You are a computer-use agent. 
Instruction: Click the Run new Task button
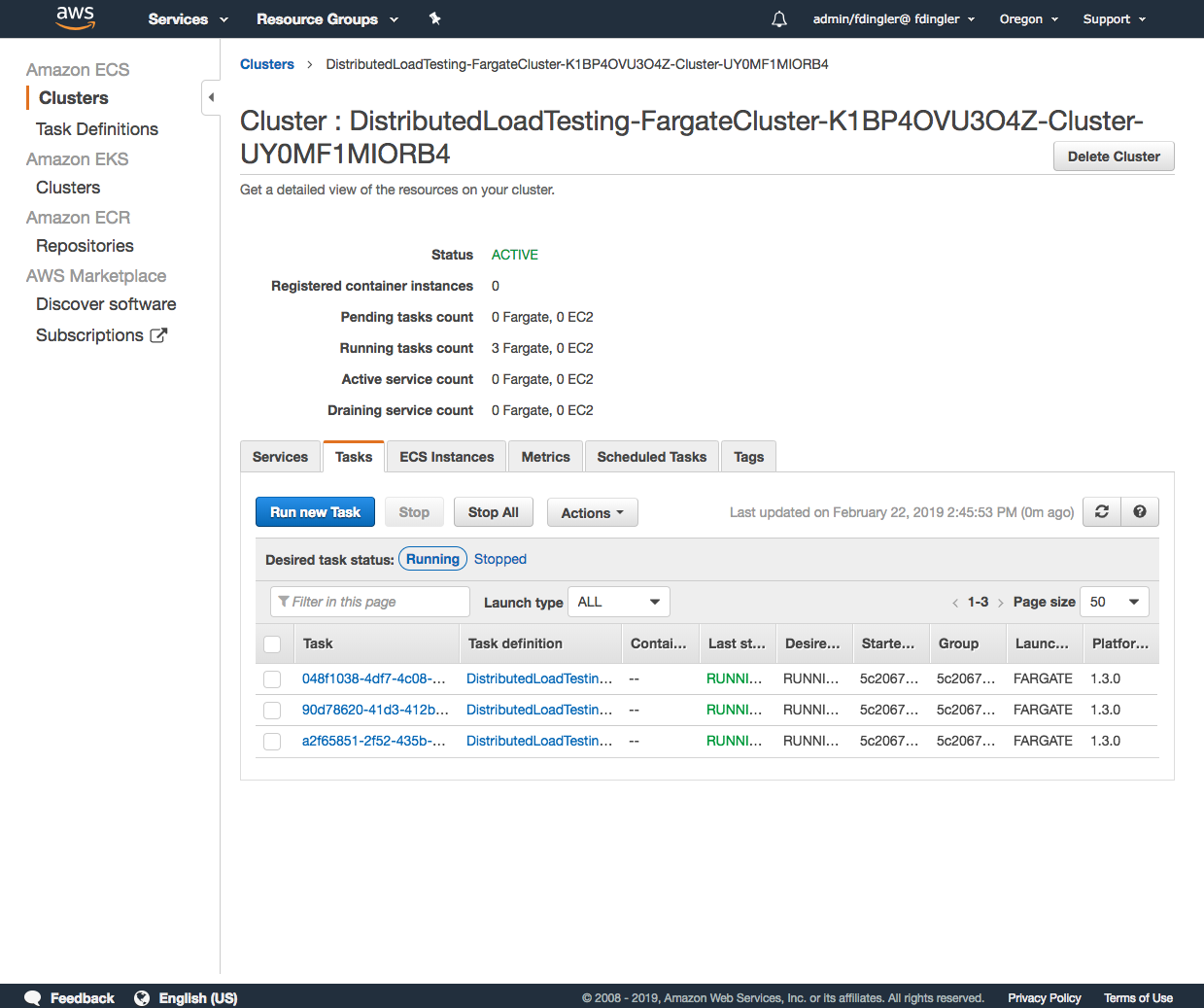pos(315,512)
